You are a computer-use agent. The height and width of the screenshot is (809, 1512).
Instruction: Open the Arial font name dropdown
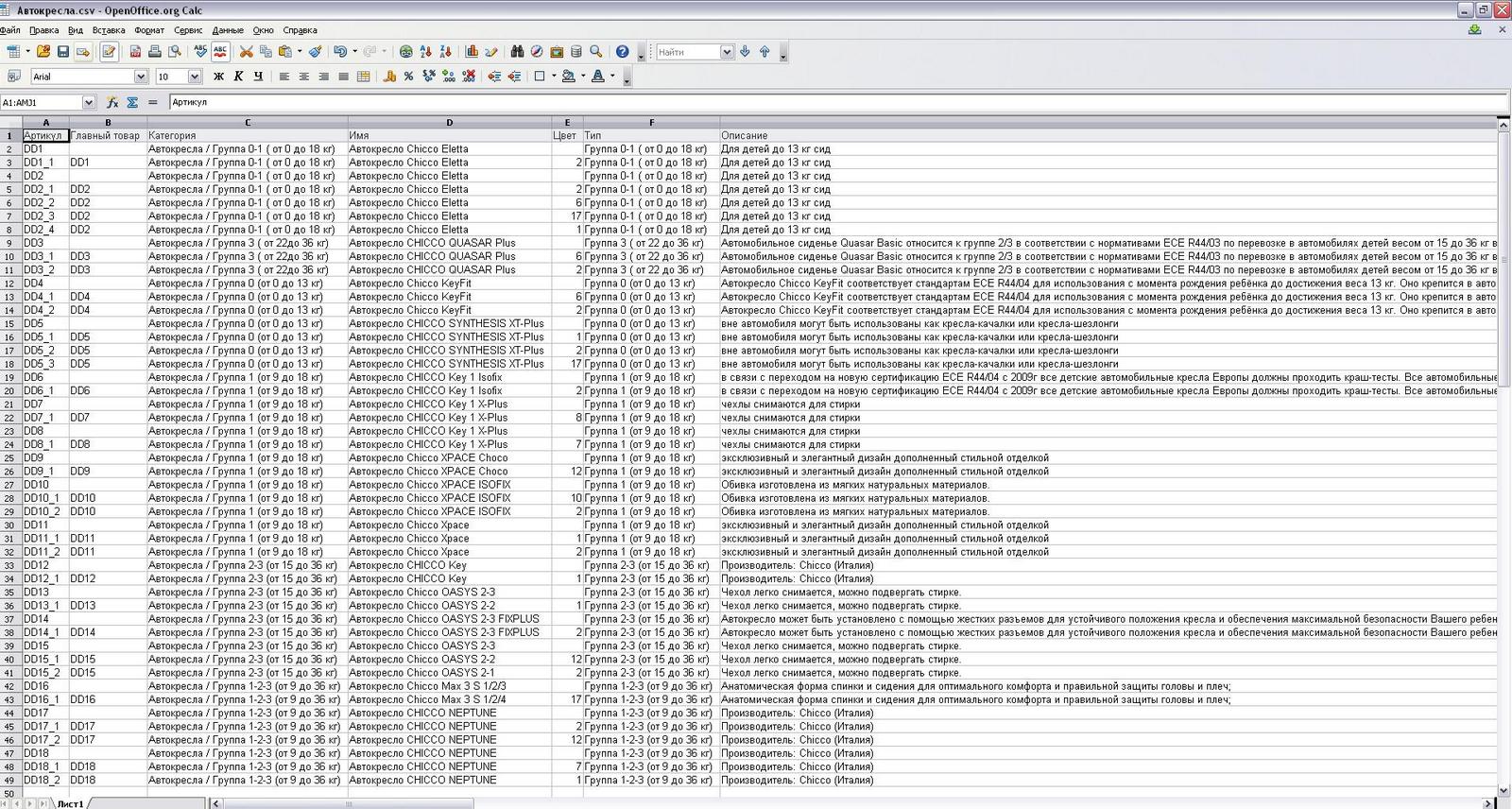[x=141, y=77]
